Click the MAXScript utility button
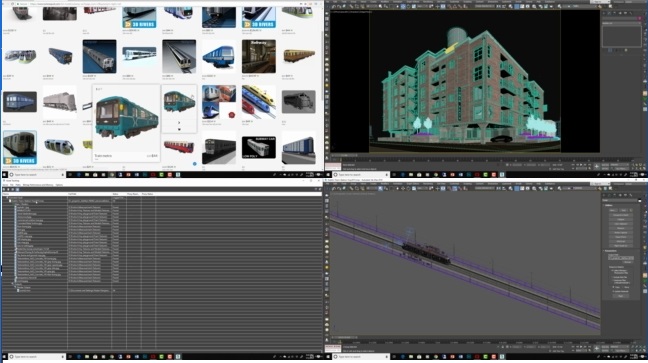 point(621,241)
